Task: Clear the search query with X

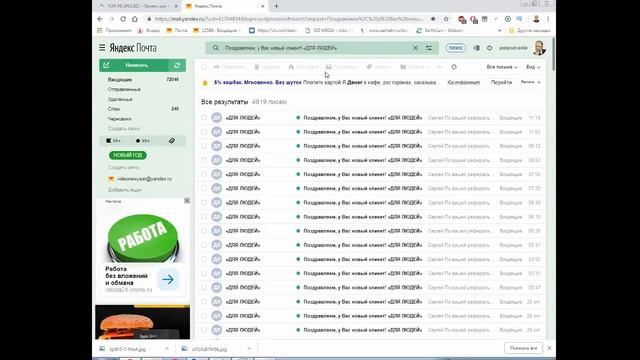Action: [415, 48]
